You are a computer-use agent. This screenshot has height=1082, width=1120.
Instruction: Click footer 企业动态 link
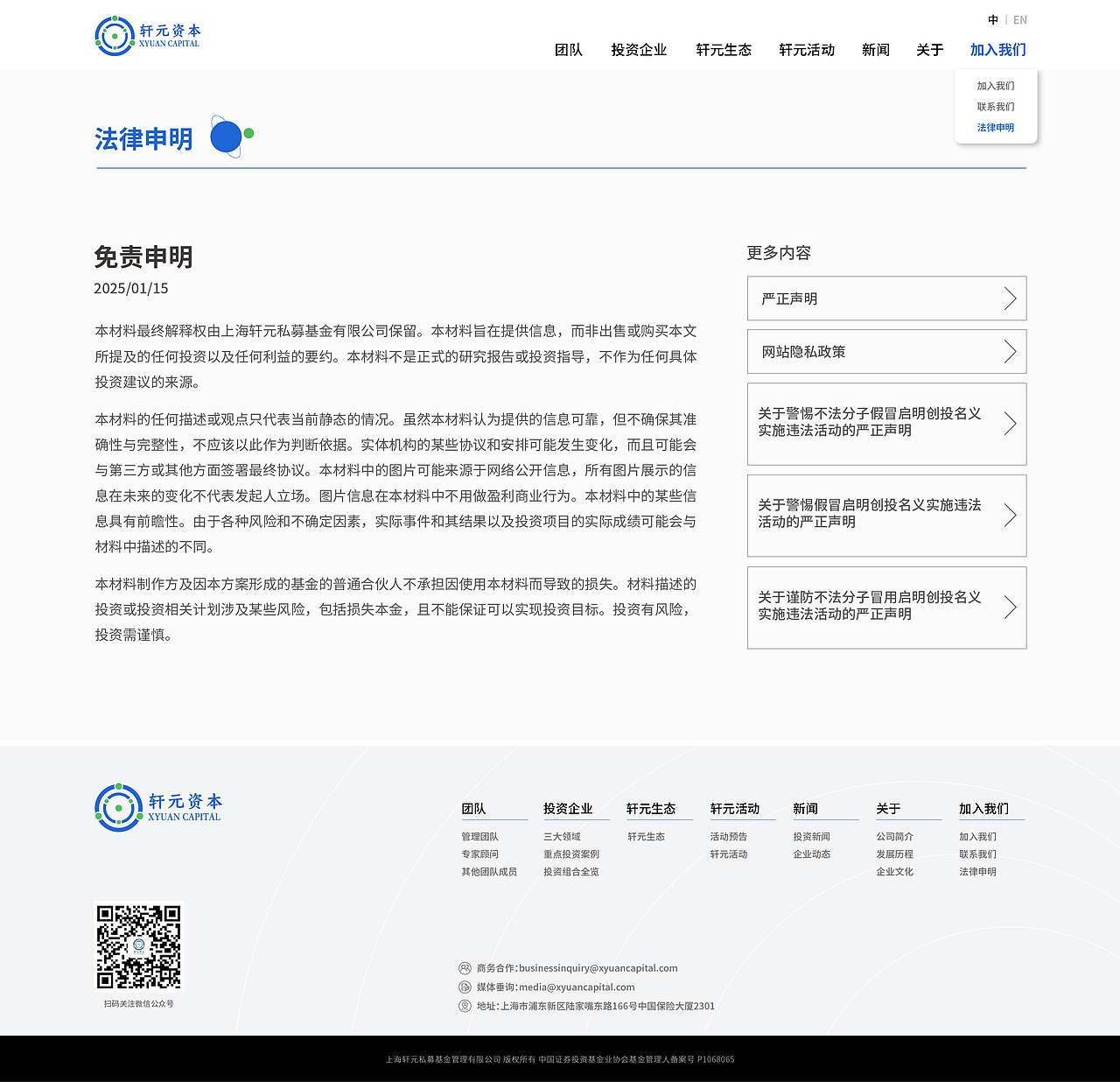812,854
